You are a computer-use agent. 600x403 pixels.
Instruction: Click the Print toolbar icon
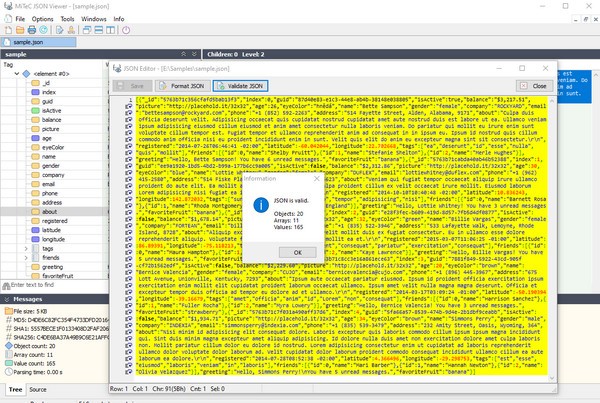point(32,30)
